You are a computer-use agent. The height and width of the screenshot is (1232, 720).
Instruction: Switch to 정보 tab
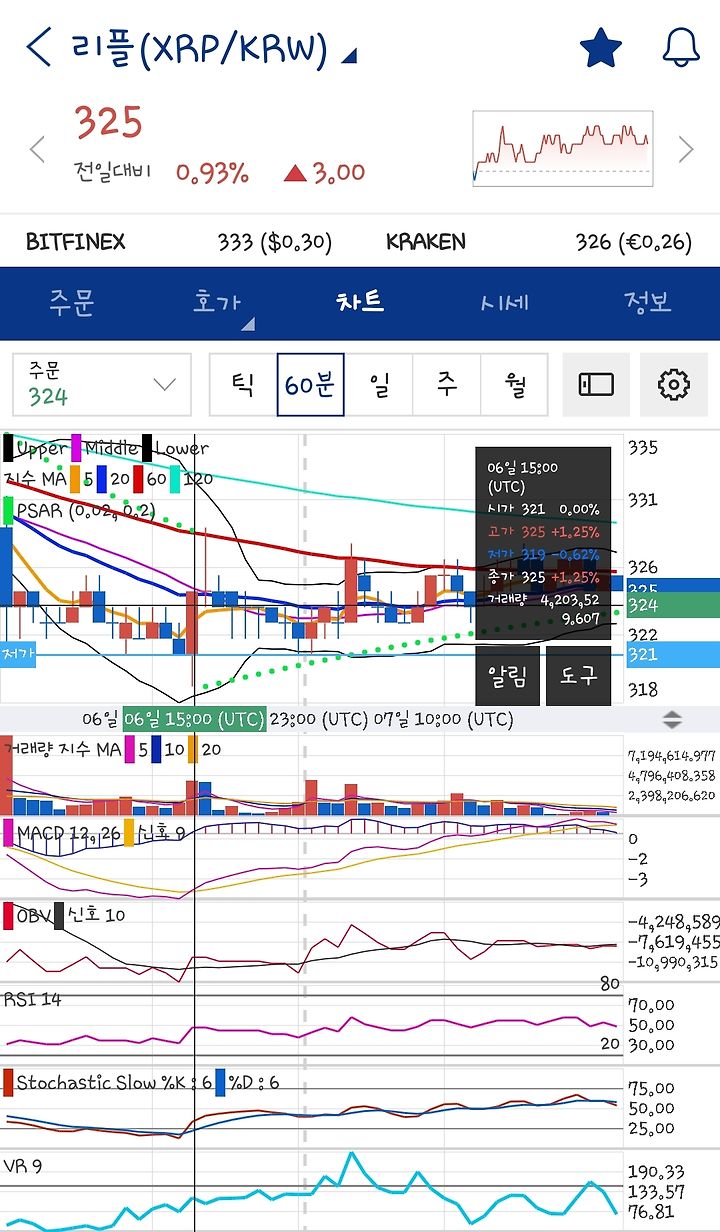648,302
